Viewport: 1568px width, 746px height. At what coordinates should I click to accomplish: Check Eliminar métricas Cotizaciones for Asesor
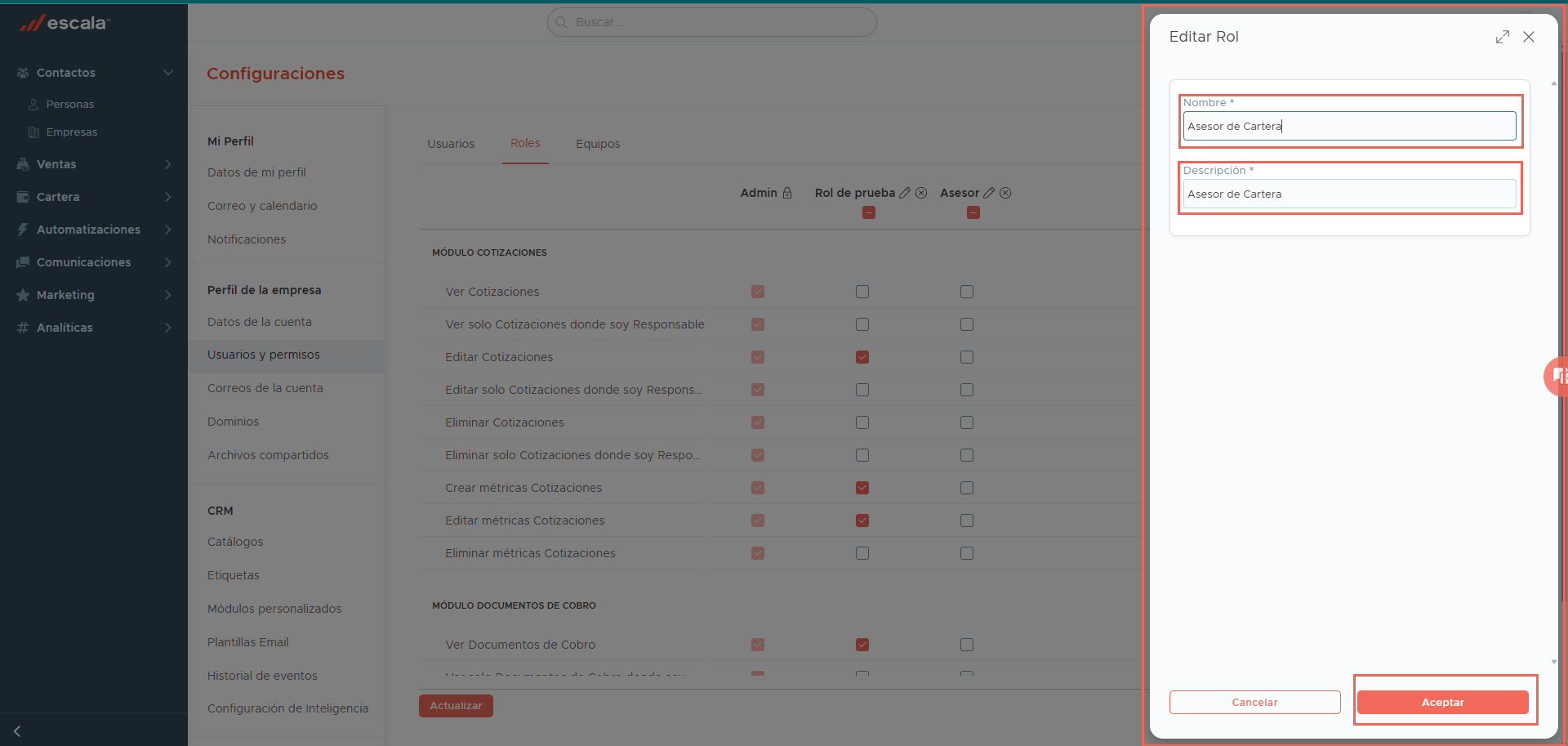pos(967,553)
